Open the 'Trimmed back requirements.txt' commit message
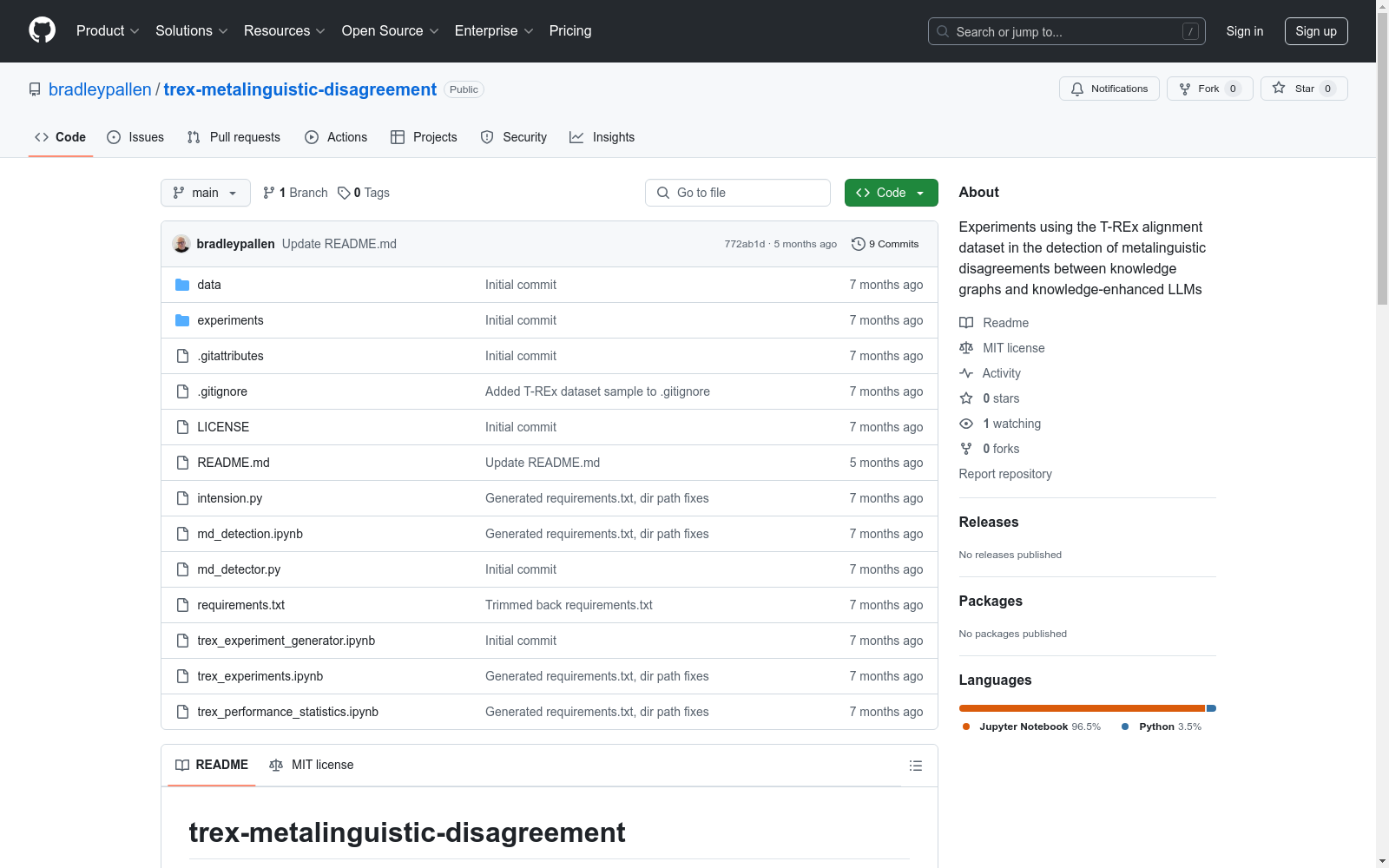 pos(569,605)
